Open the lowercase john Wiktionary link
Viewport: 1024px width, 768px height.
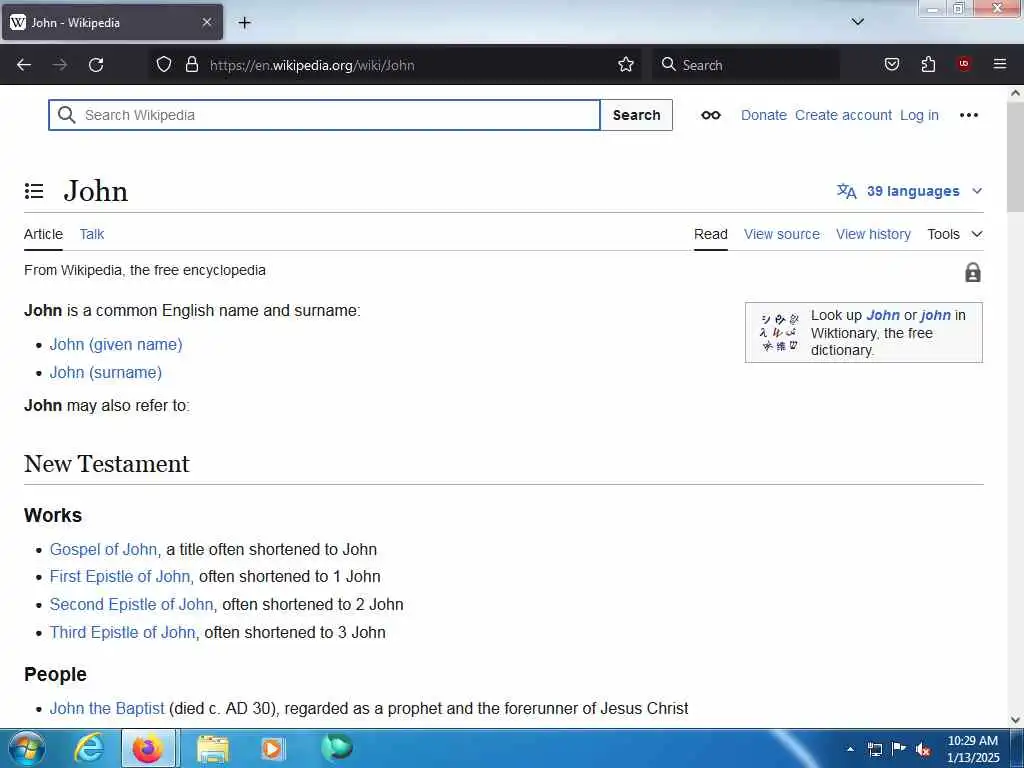pyautogui.click(x=936, y=315)
